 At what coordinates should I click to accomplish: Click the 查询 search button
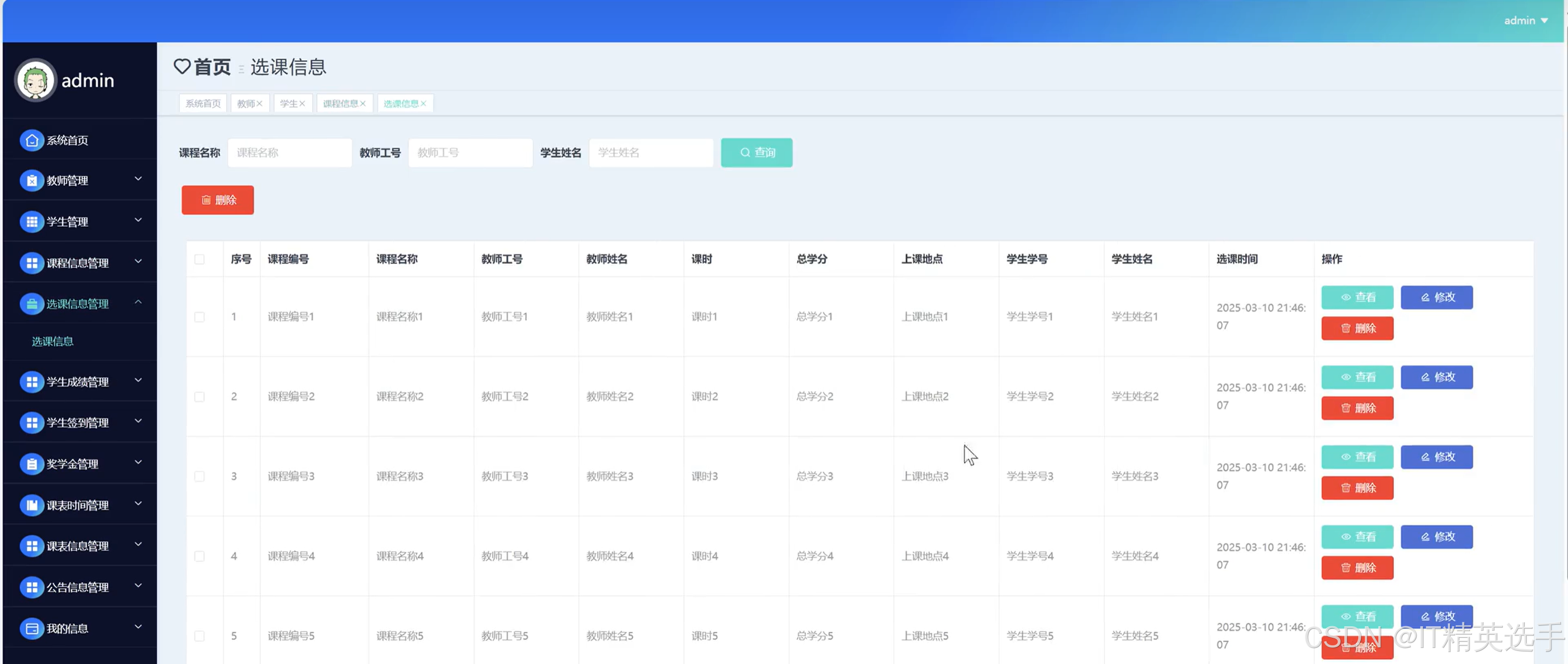coord(757,153)
